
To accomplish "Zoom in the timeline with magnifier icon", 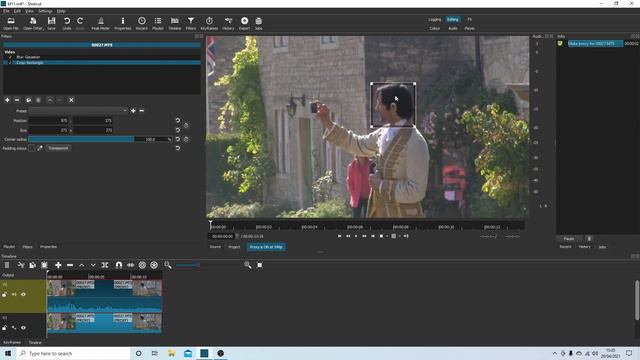I will [247, 265].
